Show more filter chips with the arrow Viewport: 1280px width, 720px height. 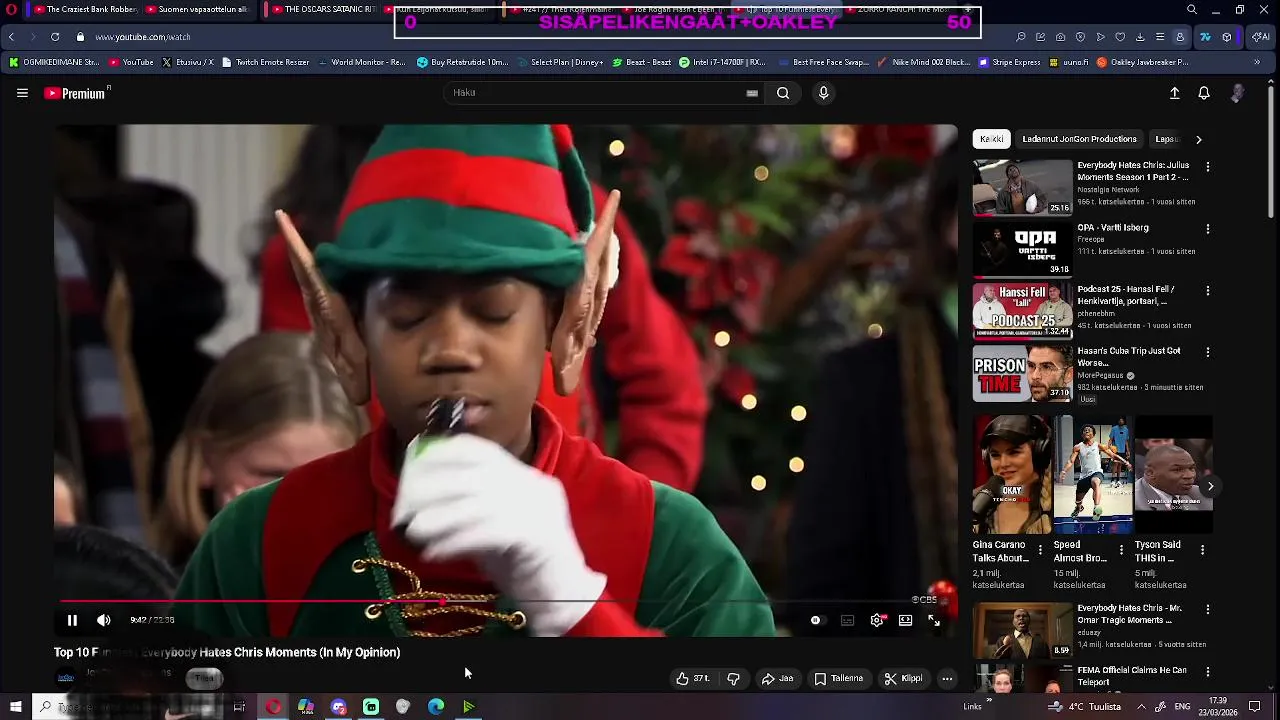coord(1199,139)
